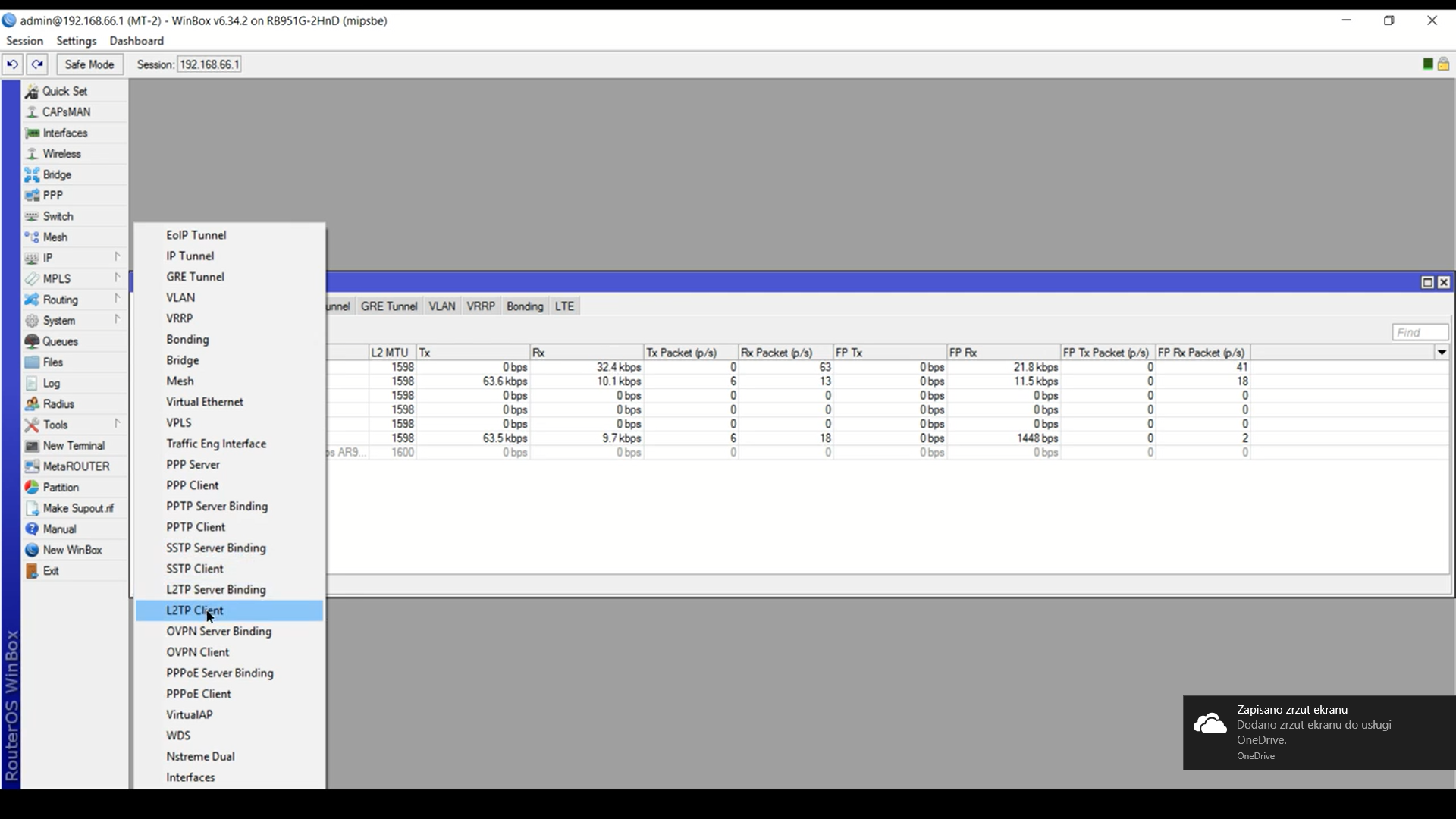1456x819 pixels.
Task: Open the Radius sidebar entry
Action: coord(74,404)
